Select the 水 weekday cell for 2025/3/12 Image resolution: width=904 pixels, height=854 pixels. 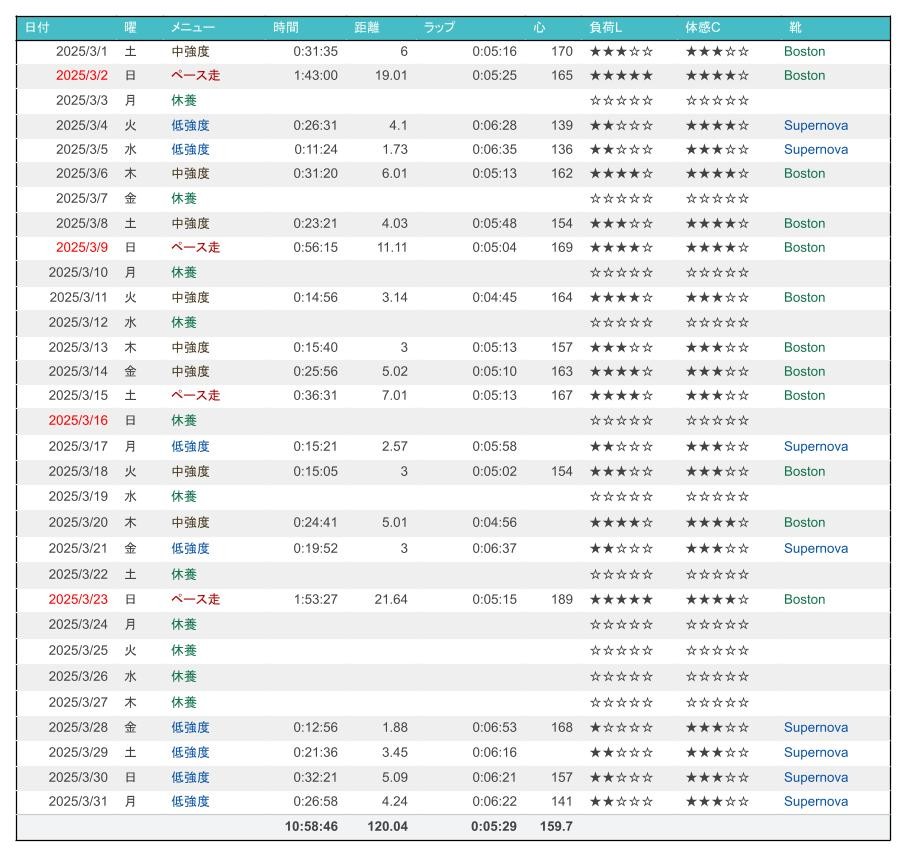130,322
